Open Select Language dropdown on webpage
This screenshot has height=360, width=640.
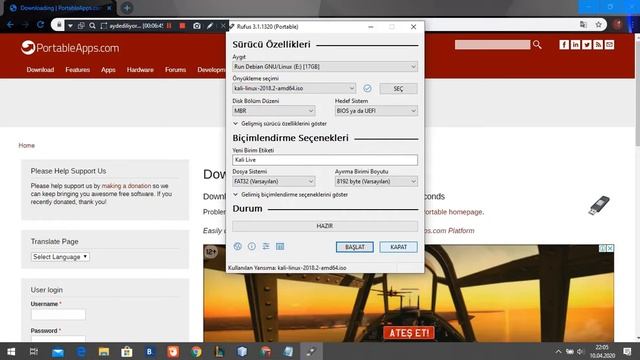click(x=60, y=257)
